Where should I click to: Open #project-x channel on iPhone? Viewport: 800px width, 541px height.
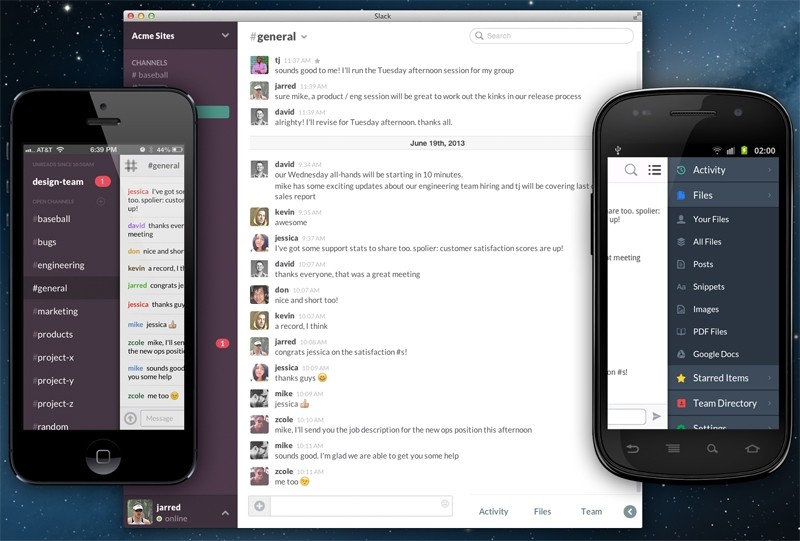coord(53,357)
